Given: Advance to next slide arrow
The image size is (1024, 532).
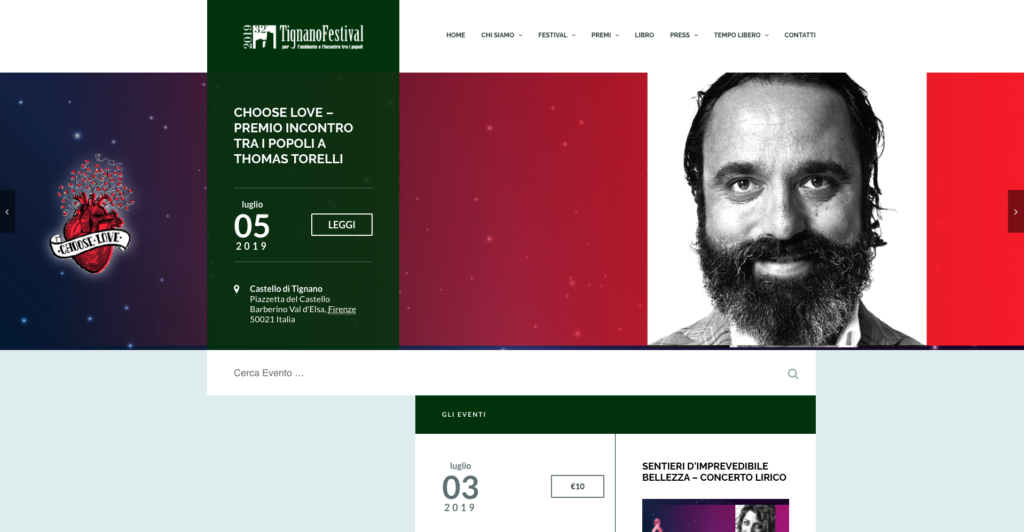Looking at the screenshot, I should [x=1016, y=211].
